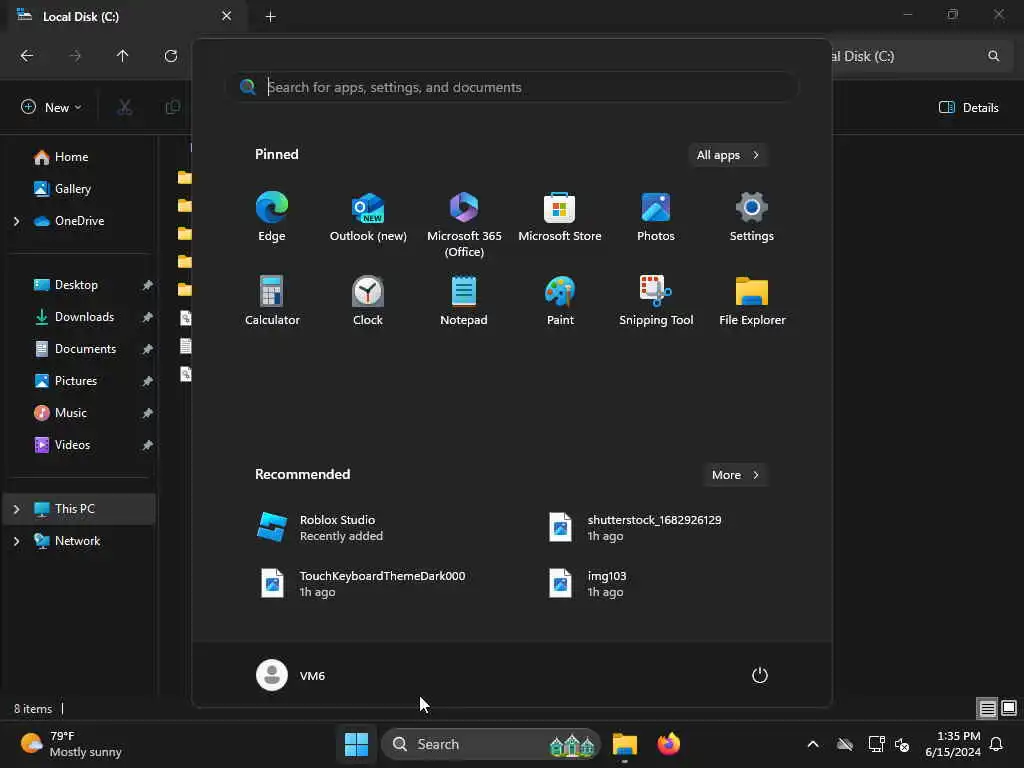
Task: Go up one folder level
Action: coord(122,56)
